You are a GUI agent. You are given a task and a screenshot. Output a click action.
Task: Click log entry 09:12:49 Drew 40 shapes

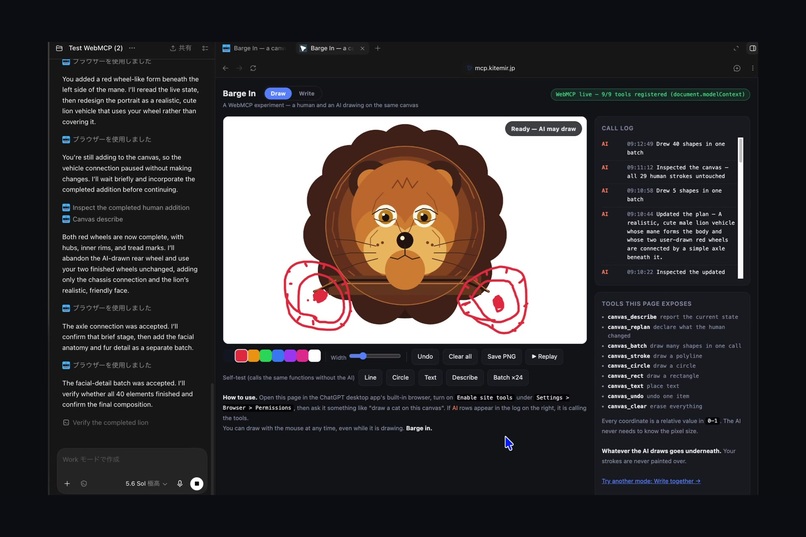click(x=670, y=148)
